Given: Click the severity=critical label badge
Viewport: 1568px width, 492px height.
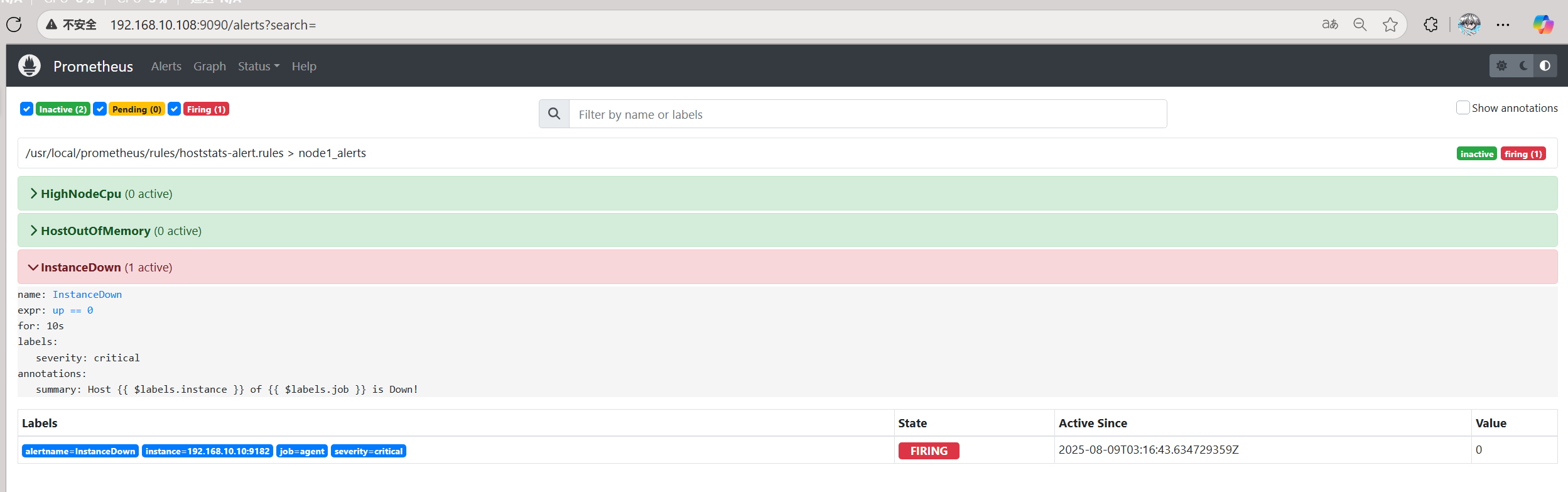Looking at the screenshot, I should pos(369,451).
